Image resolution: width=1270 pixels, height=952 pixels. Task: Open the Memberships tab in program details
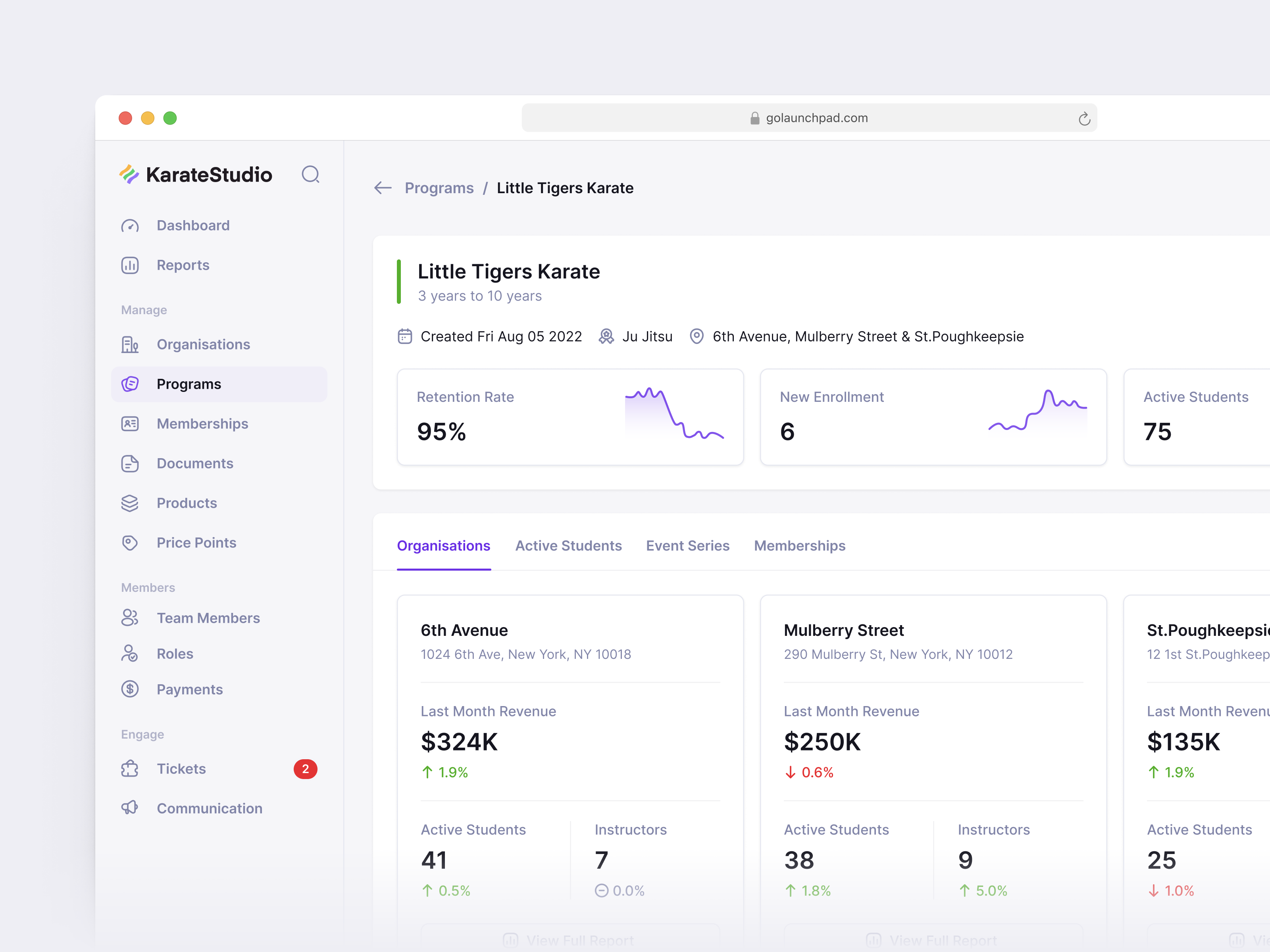(x=799, y=545)
